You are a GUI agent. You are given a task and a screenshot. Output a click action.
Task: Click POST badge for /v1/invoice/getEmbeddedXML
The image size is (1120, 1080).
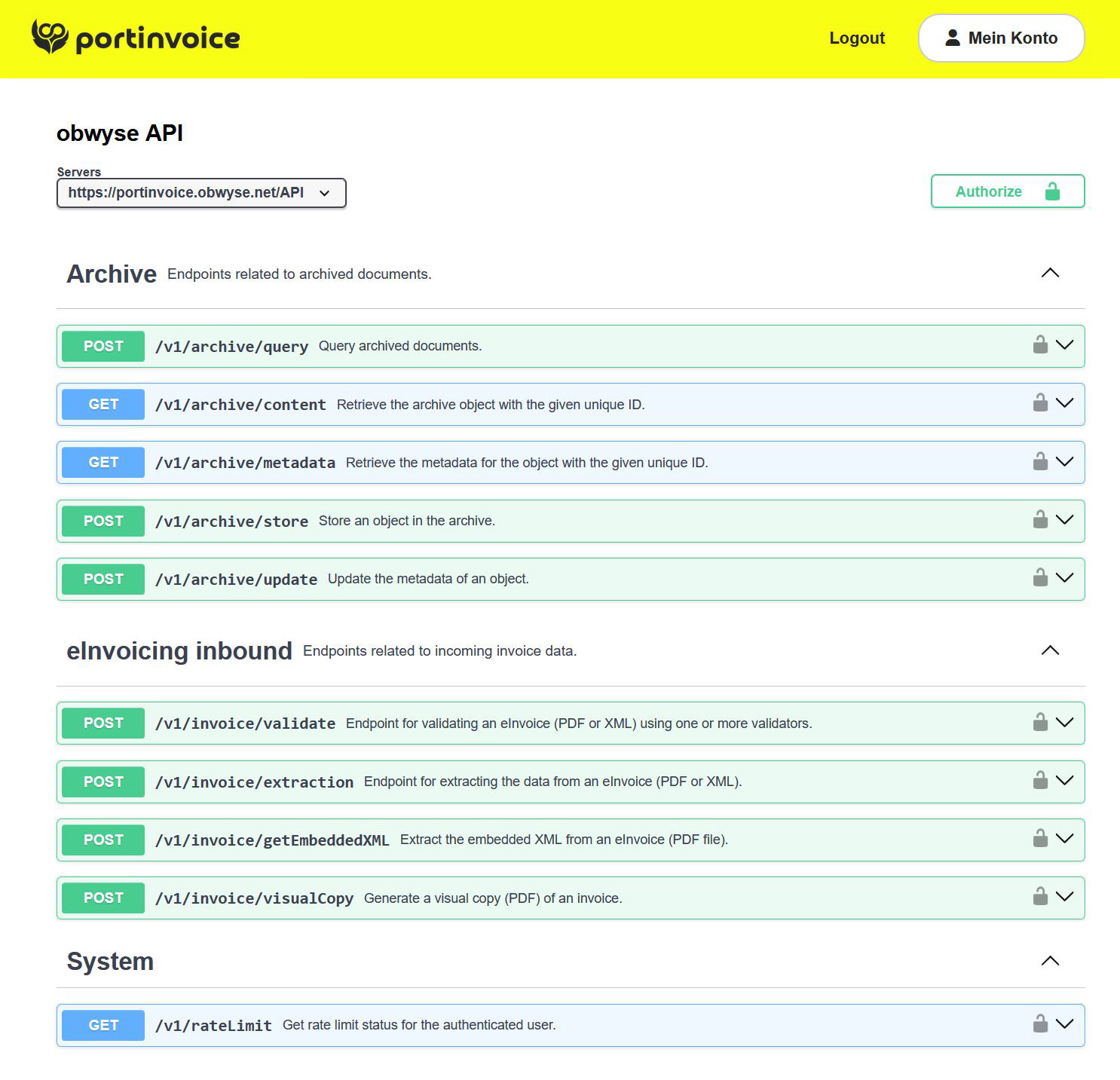point(103,840)
